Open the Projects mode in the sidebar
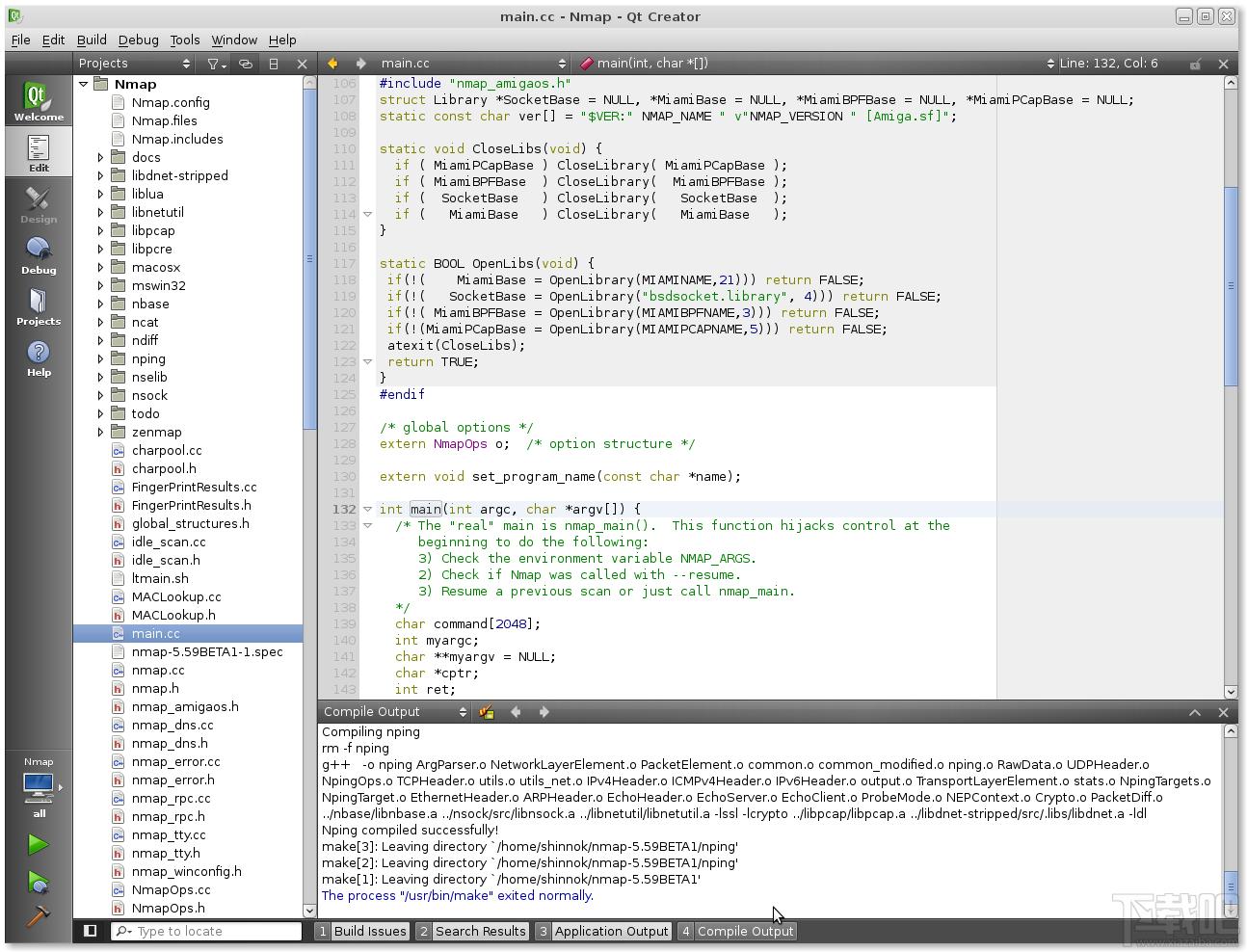 [x=39, y=306]
